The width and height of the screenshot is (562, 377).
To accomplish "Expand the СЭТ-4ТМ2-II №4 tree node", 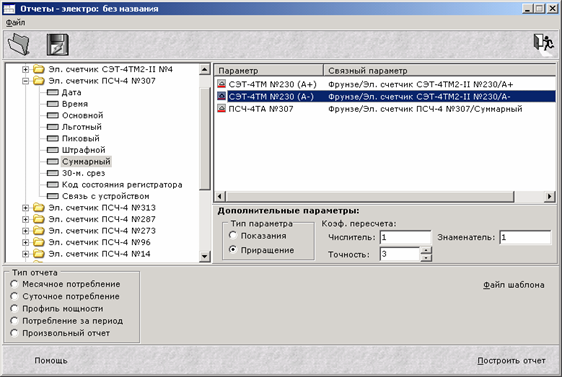I will pyautogui.click(x=25, y=69).
